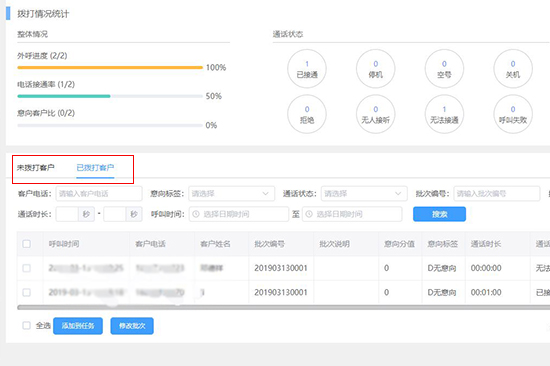550x366 pixels.
Task: Click the 空号 status circle
Action: 444,69
